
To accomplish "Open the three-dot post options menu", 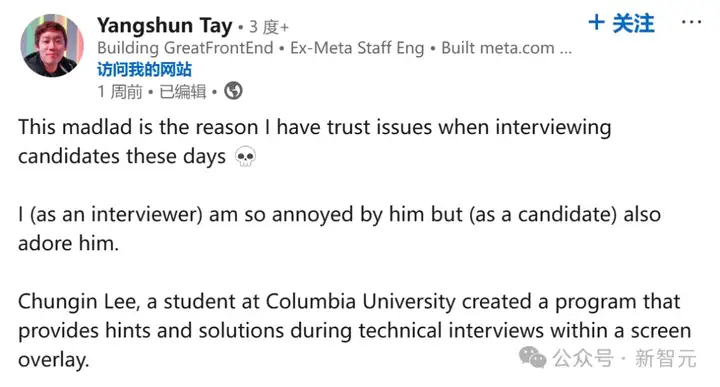I will click(x=691, y=22).
